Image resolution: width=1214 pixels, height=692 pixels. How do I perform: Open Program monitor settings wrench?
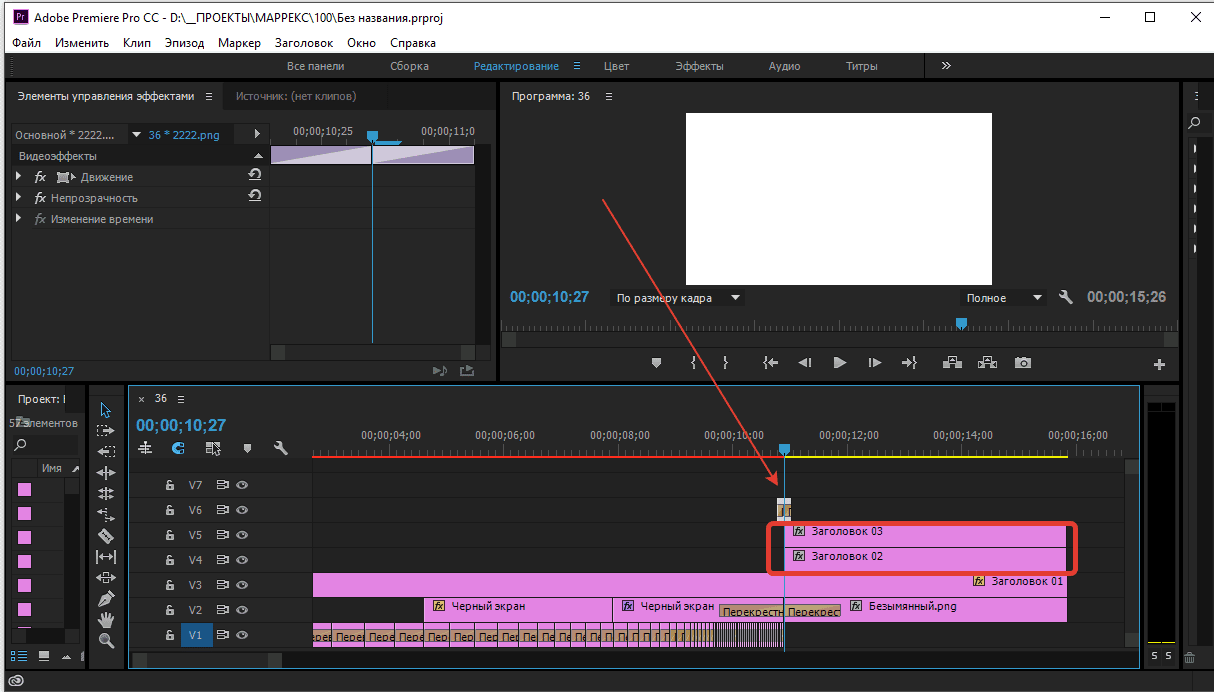pyautogui.click(x=1066, y=297)
